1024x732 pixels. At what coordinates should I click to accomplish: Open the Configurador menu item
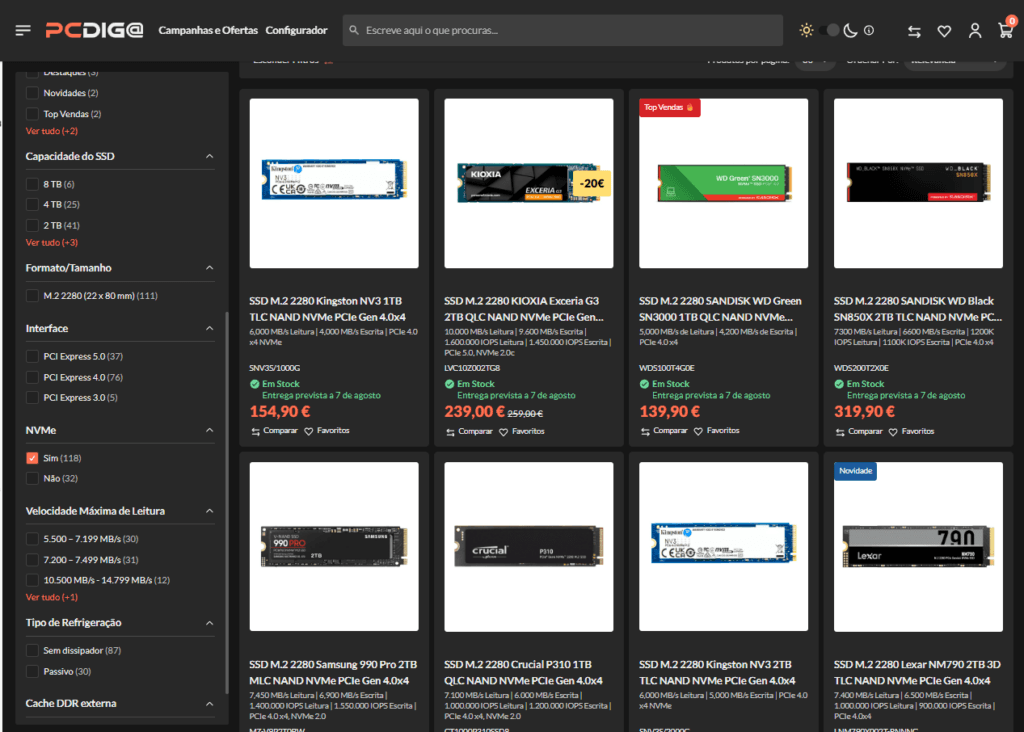point(296,30)
